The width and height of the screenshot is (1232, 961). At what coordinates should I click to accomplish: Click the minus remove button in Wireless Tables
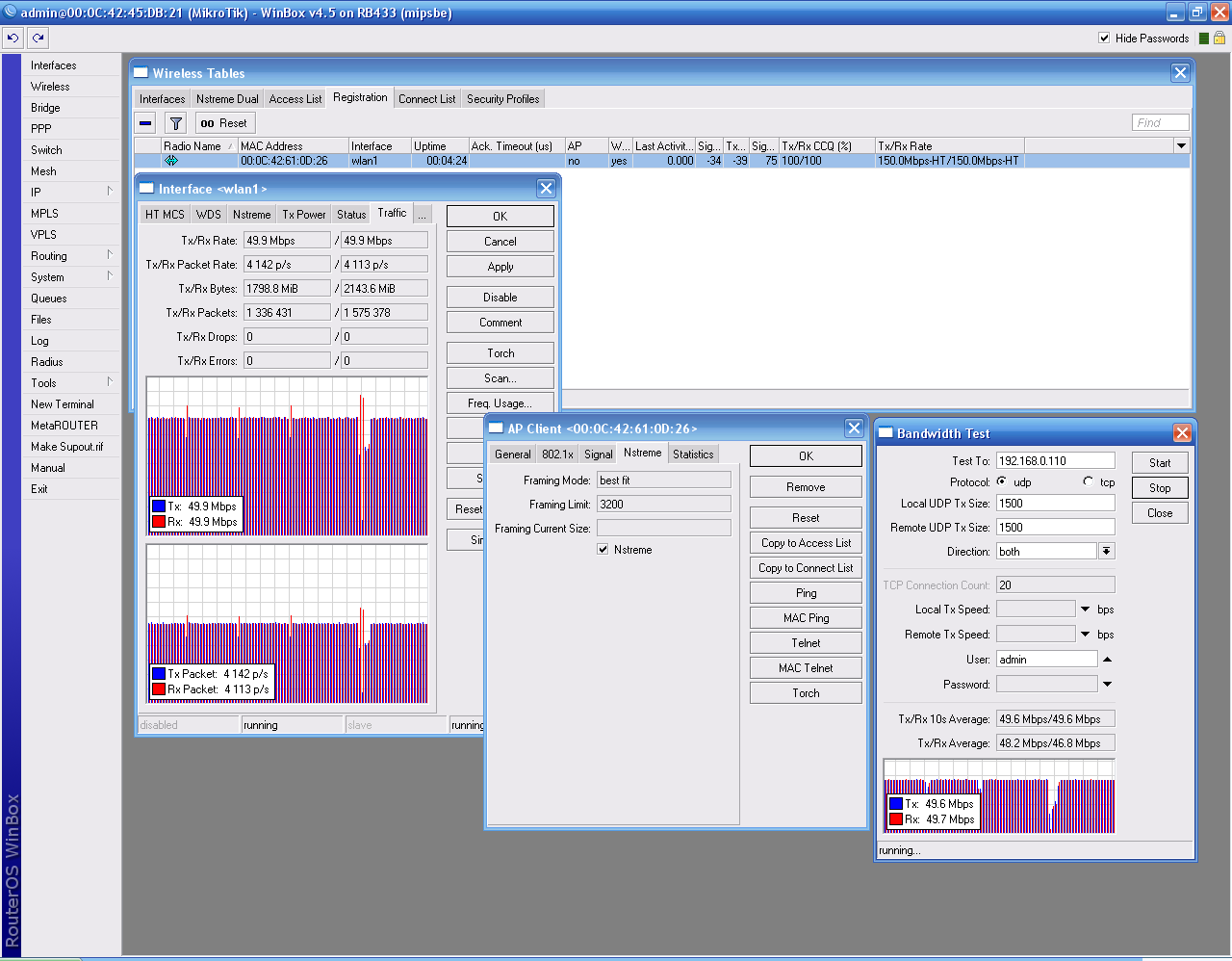click(x=145, y=123)
